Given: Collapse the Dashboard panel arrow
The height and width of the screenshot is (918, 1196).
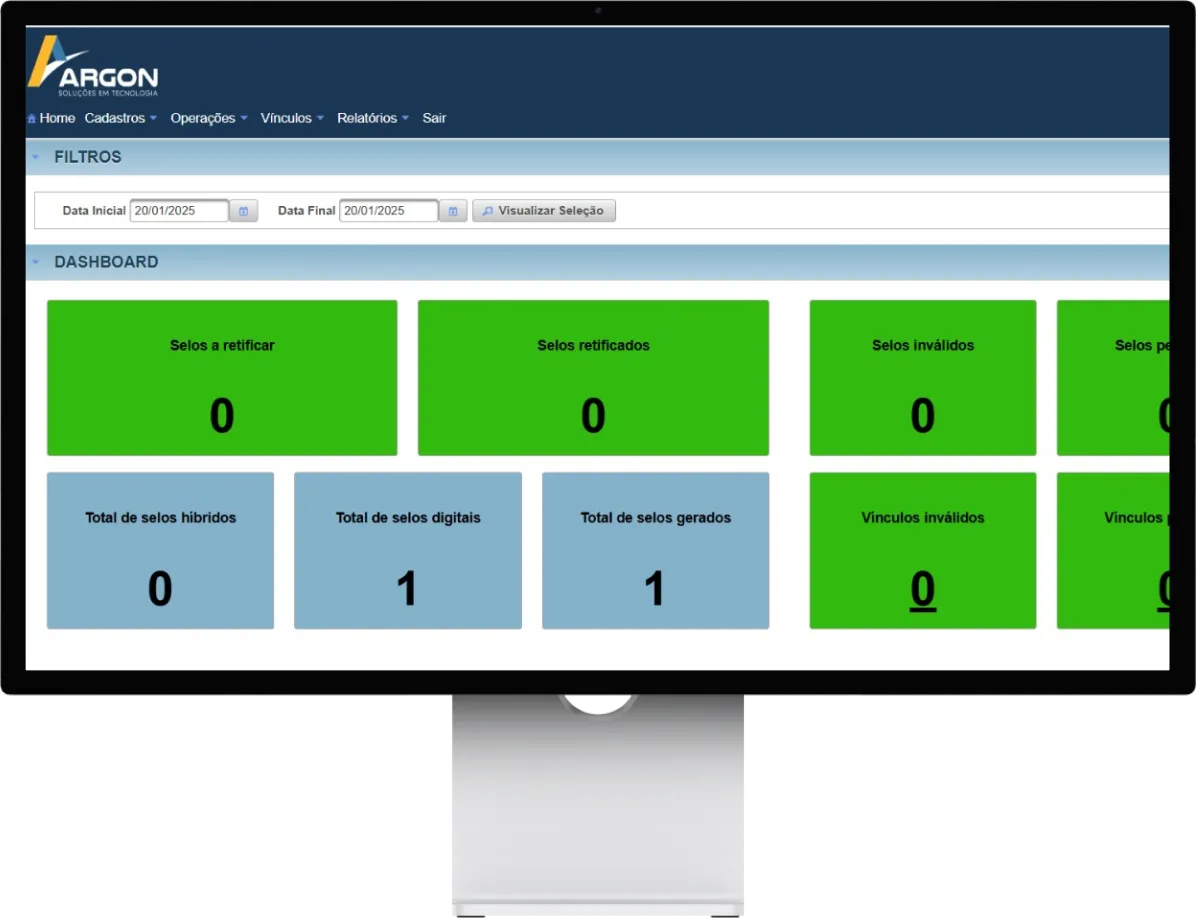Looking at the screenshot, I should click(x=36, y=262).
